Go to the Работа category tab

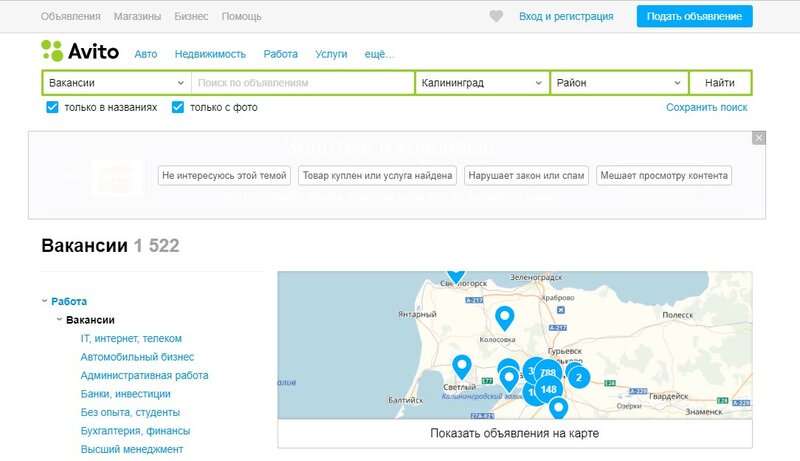point(281,54)
